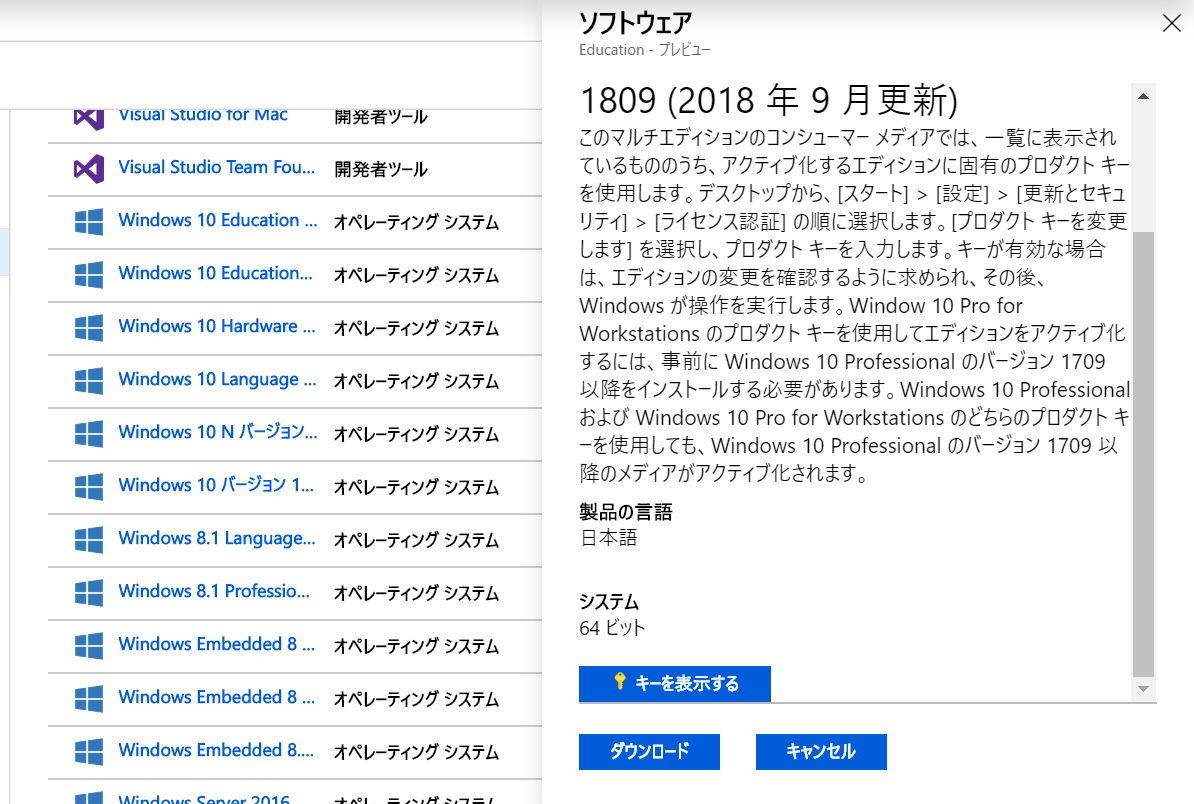Open Windows 10 N バージョン... link

click(218, 432)
